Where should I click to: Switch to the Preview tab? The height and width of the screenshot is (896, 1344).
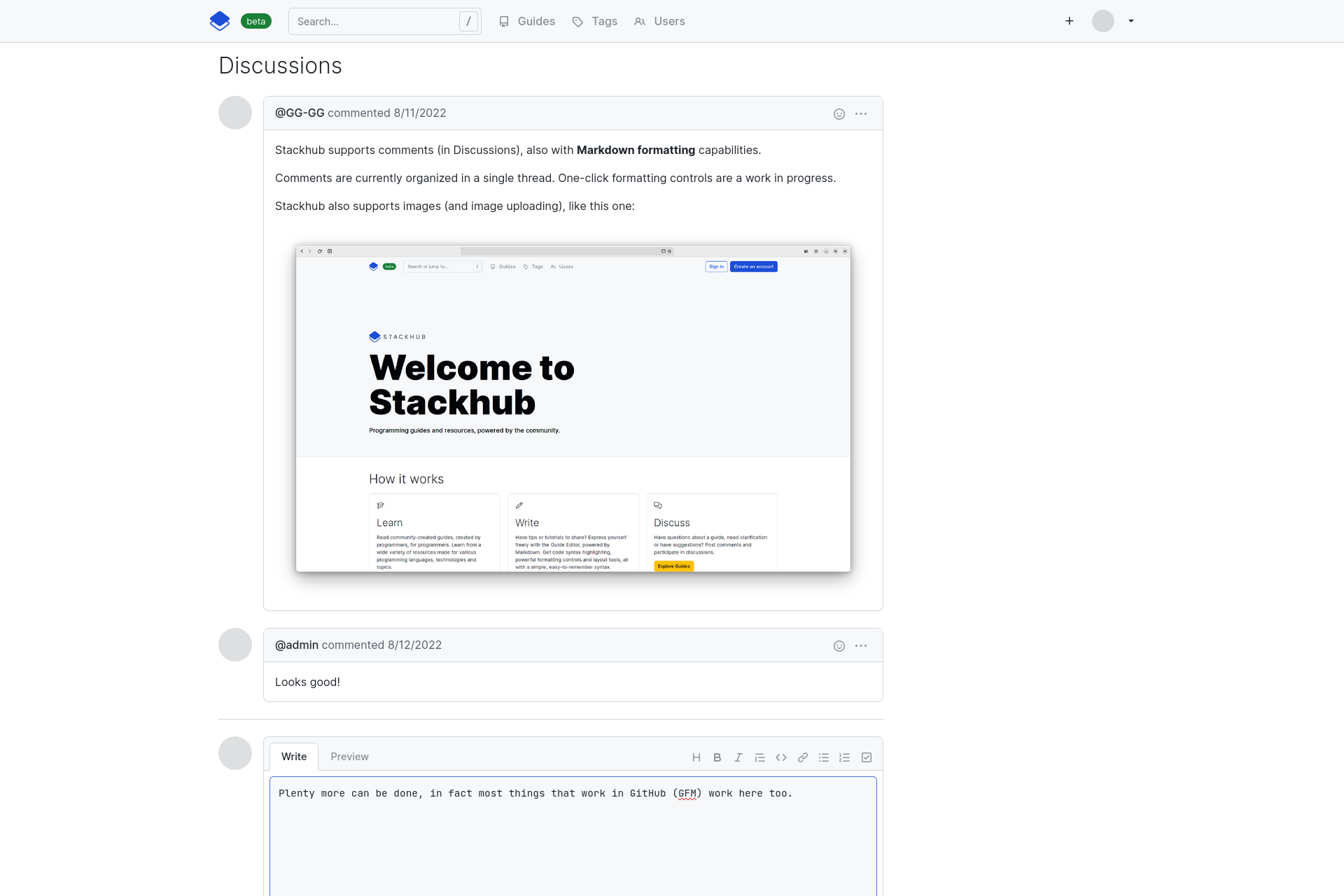(349, 757)
